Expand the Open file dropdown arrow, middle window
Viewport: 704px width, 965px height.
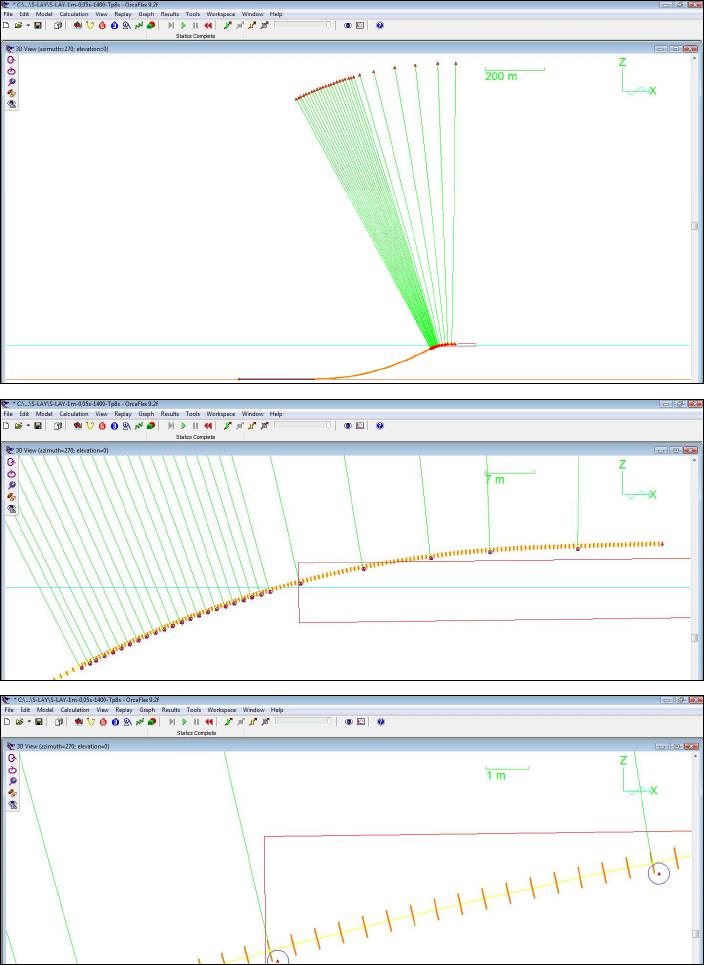[x=28, y=426]
